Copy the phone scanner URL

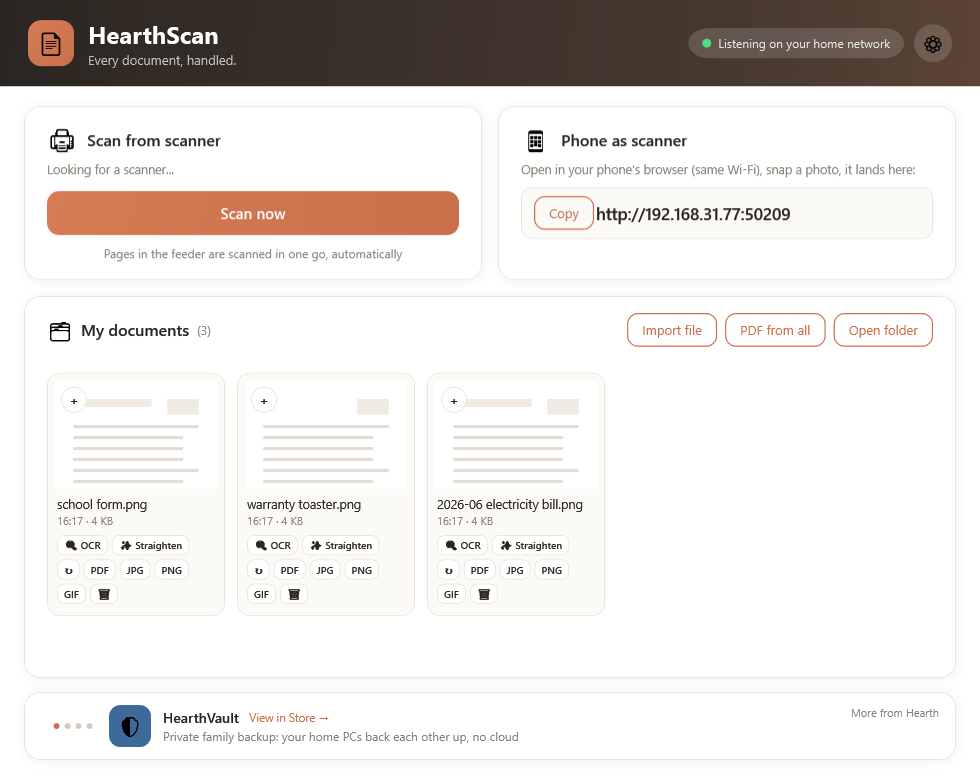point(564,214)
